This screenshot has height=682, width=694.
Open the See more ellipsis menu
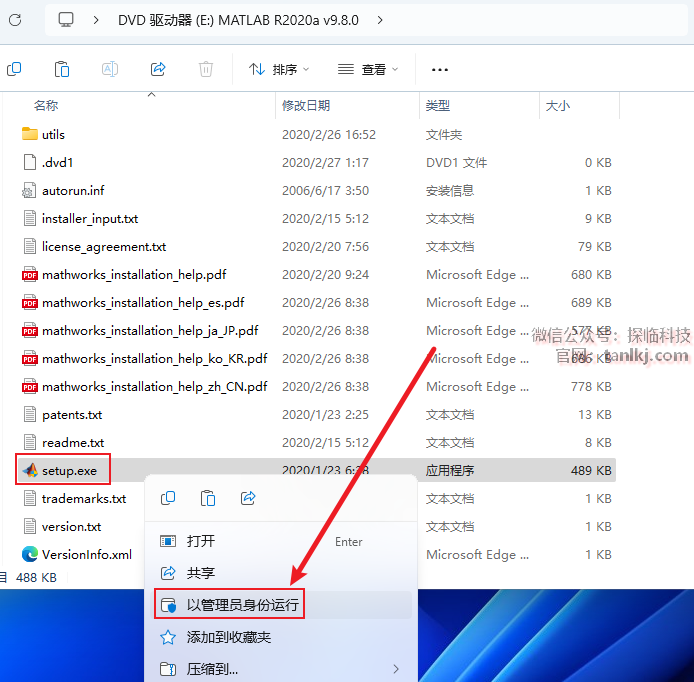[x=440, y=69]
